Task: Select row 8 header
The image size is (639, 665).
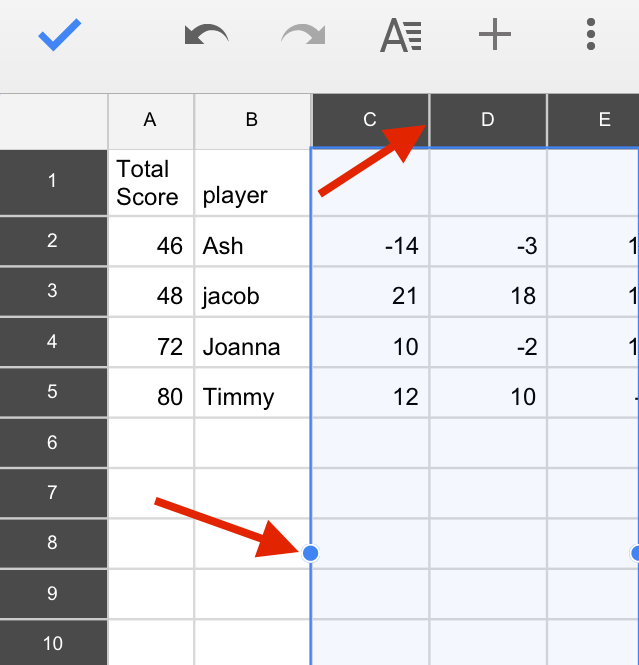Action: (53, 543)
